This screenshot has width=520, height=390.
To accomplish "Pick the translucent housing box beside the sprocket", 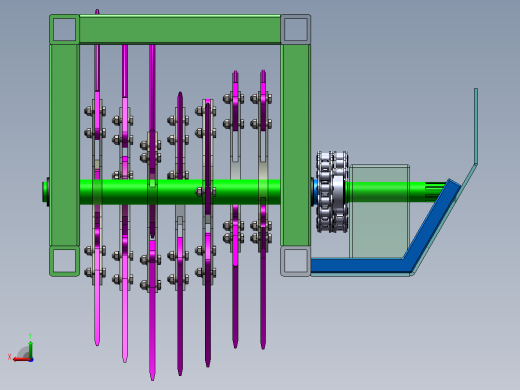I will tap(380, 211).
